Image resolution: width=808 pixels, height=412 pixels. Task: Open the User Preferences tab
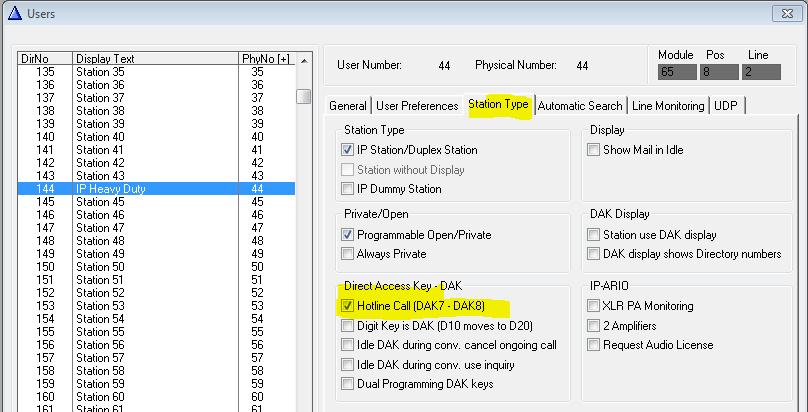(x=417, y=106)
